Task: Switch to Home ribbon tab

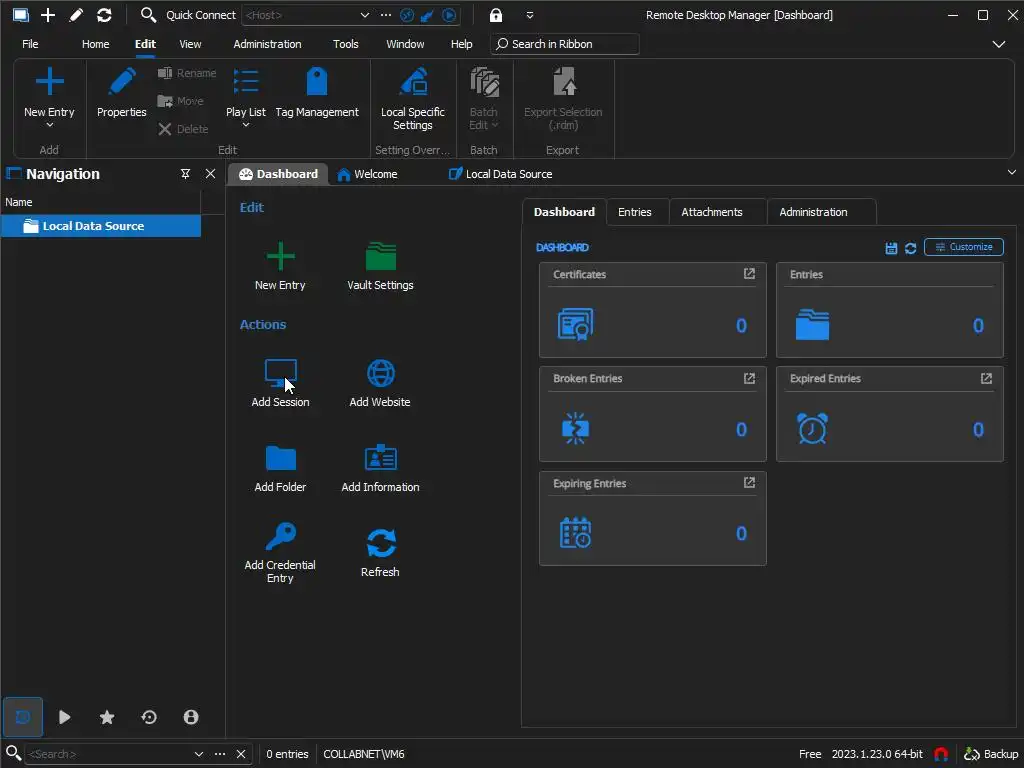Action: [95, 44]
